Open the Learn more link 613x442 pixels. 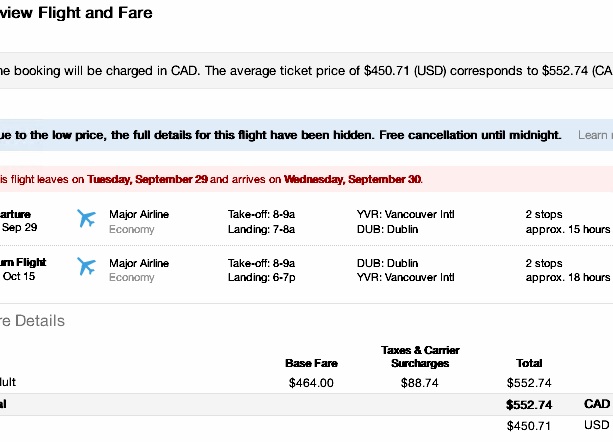pos(595,135)
